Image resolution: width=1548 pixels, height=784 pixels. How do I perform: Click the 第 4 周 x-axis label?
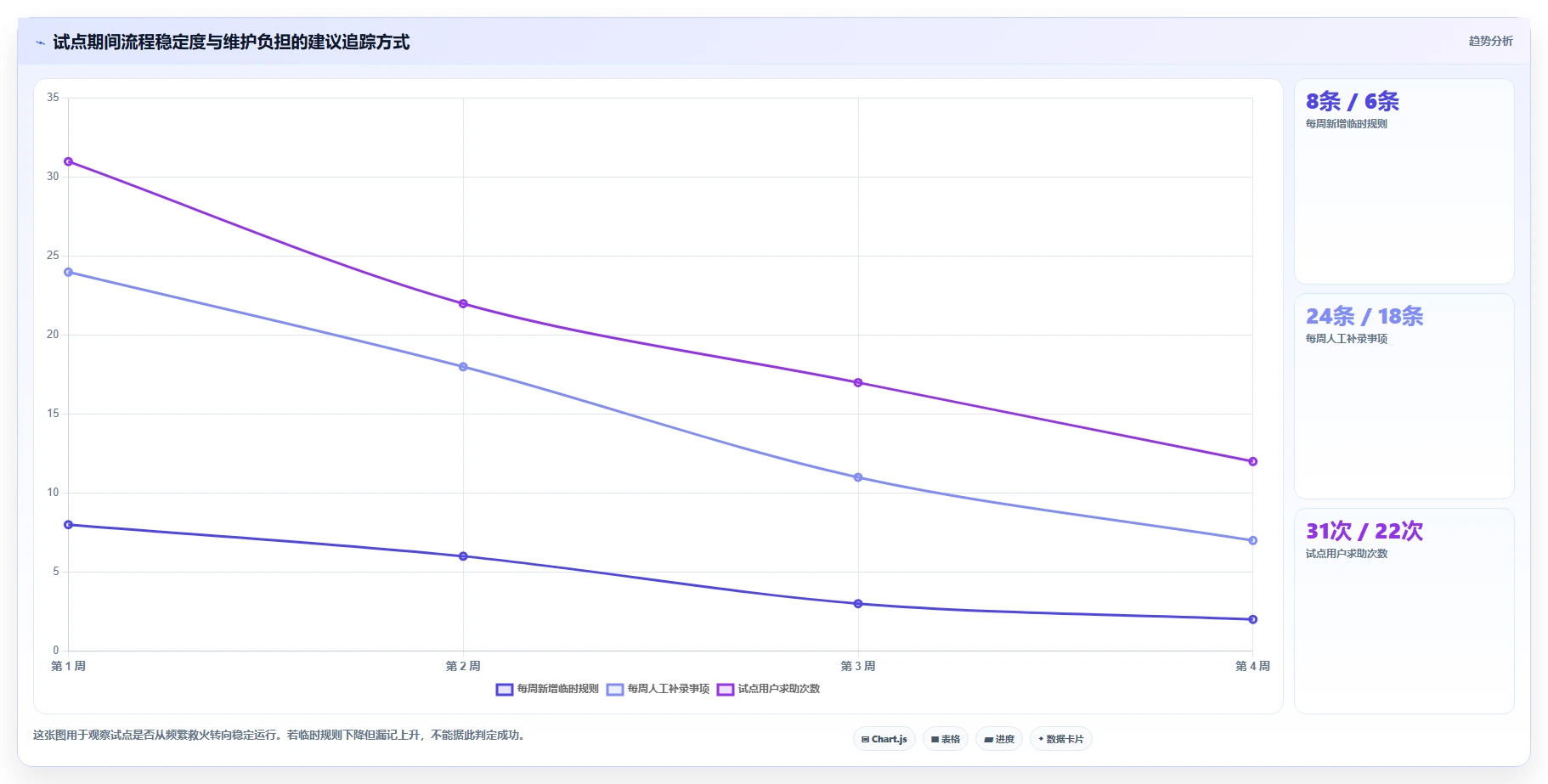click(1252, 666)
